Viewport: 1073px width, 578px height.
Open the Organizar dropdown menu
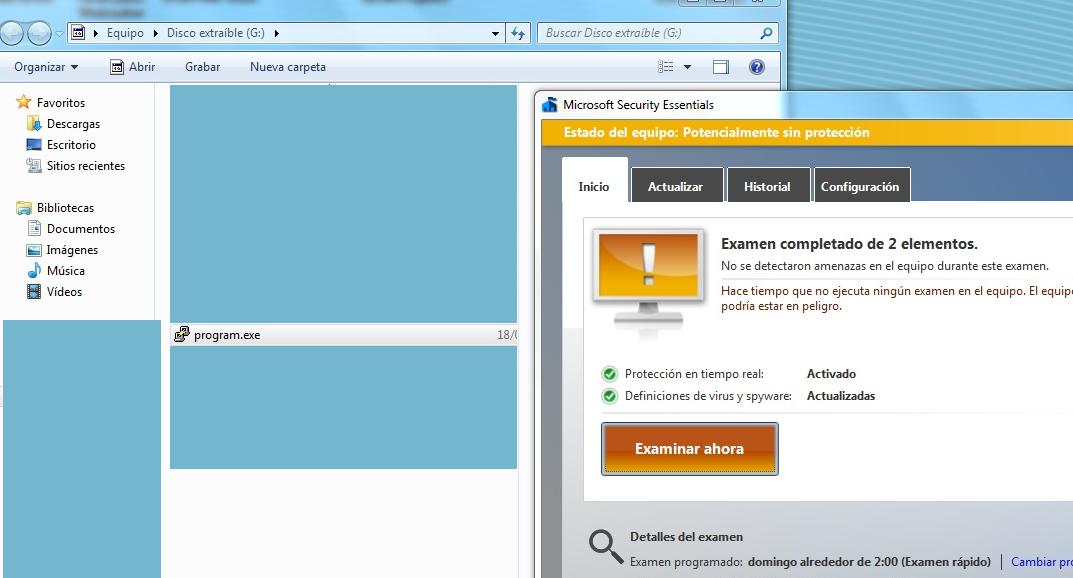coord(46,67)
